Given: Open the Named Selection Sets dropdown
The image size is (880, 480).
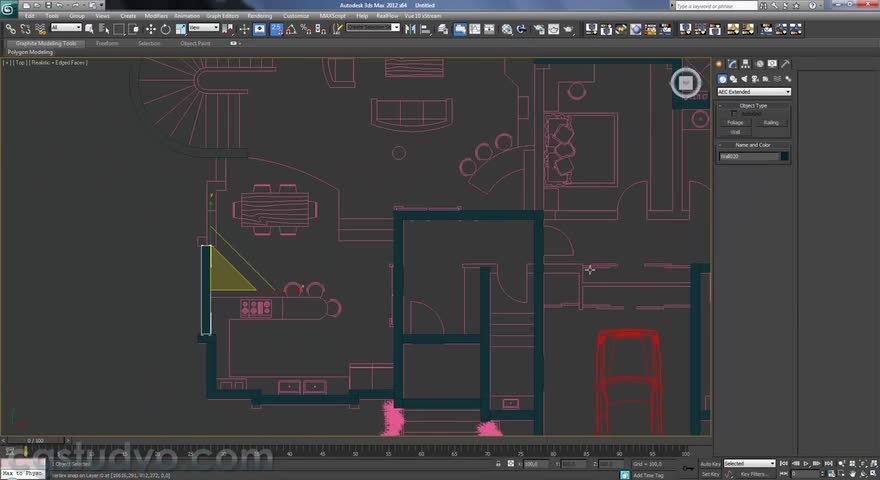Looking at the screenshot, I should [x=373, y=28].
